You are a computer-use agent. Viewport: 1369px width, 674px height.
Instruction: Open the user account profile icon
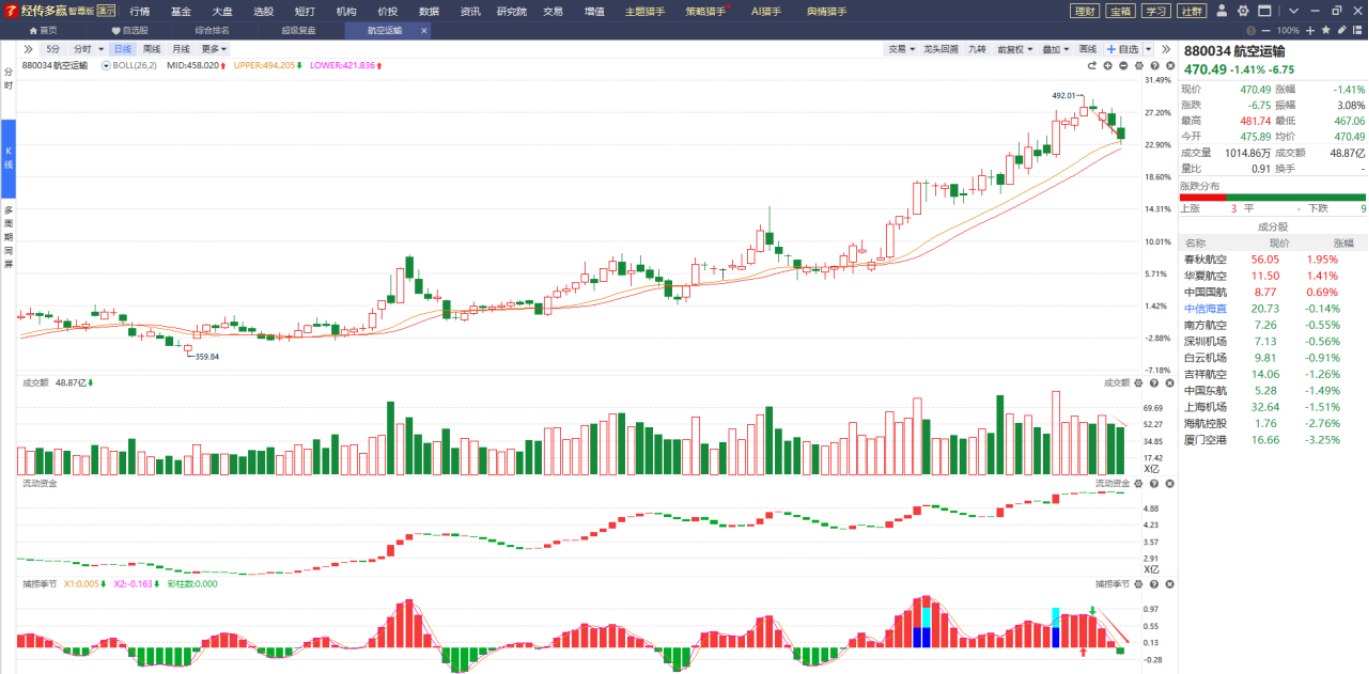pos(1224,11)
